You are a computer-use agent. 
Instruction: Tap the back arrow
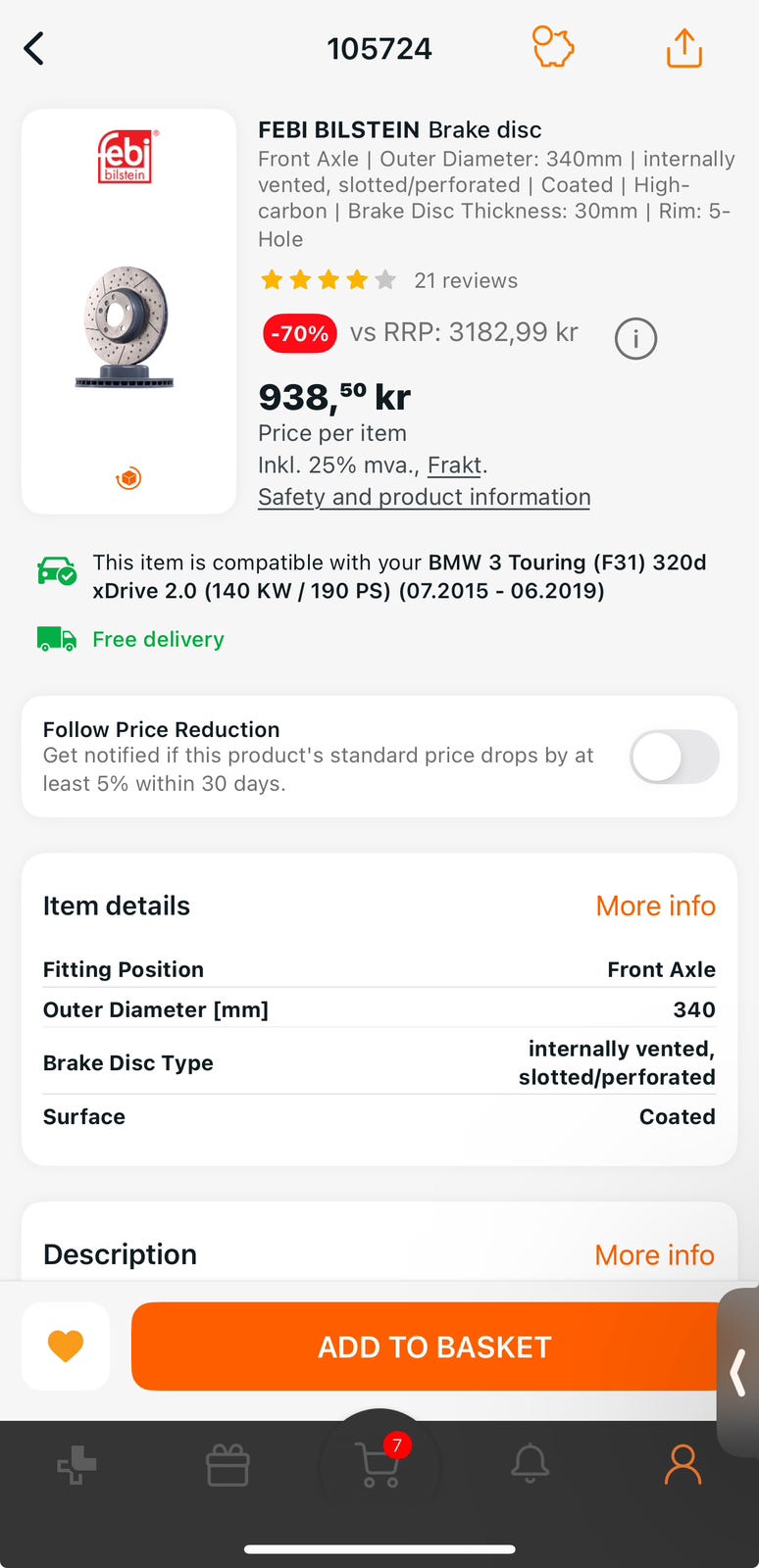(x=34, y=48)
